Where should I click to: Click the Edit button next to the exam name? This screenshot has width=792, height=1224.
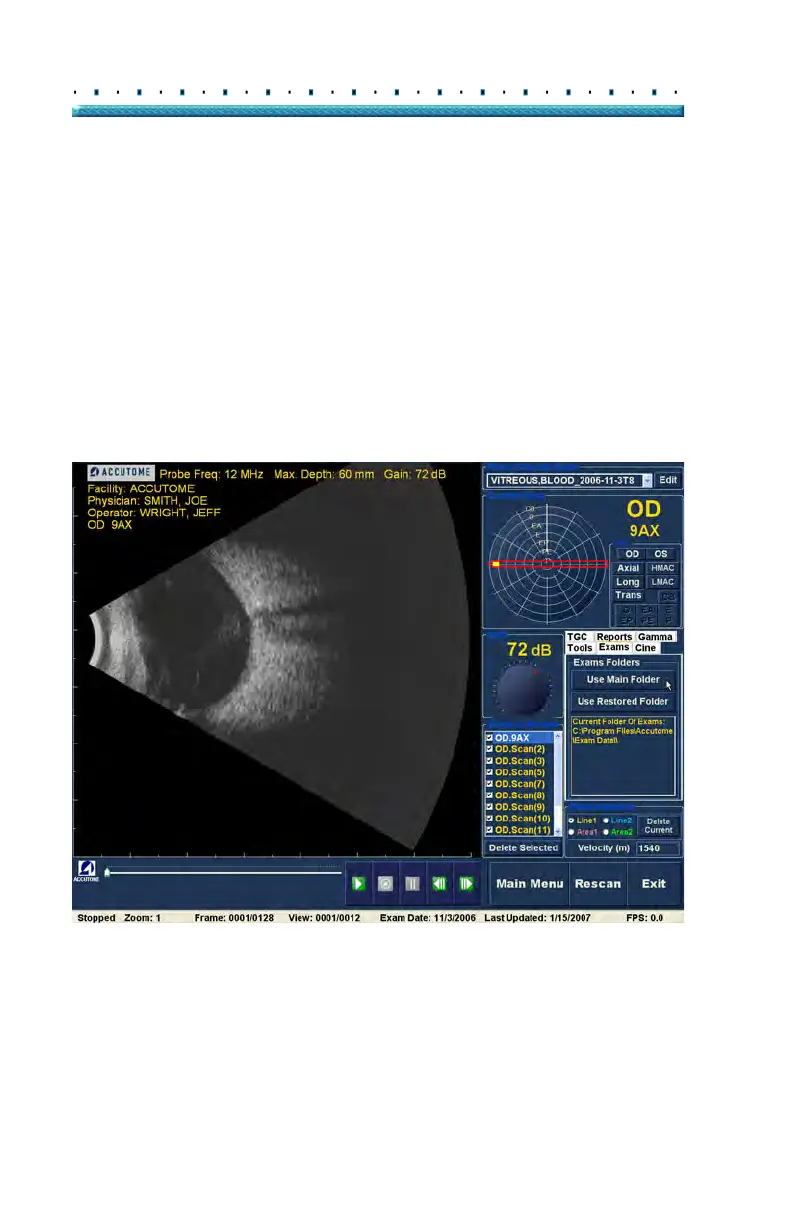[668, 481]
